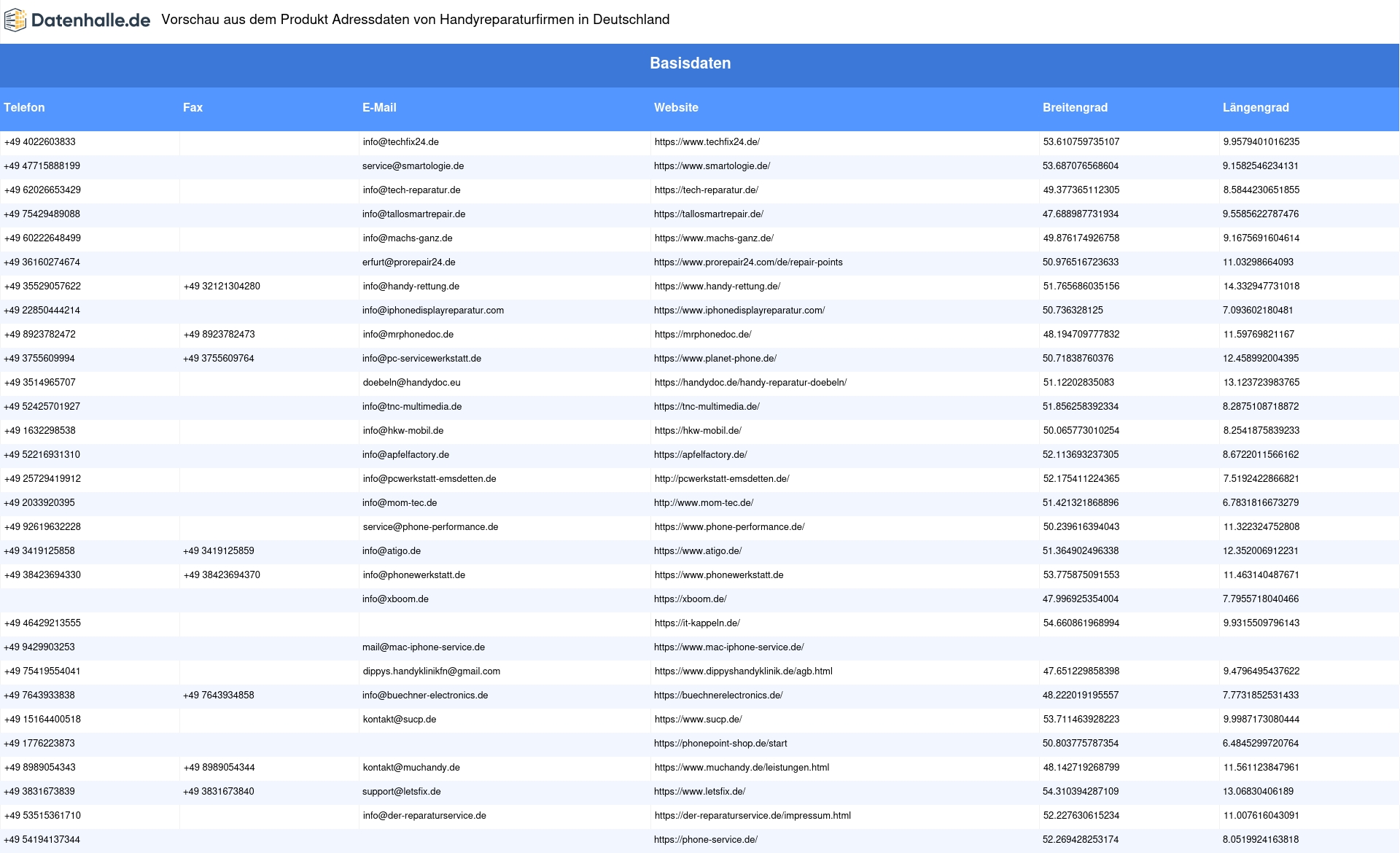Click the Telefon column header
Screen dimensions: 1400x853
tap(24, 108)
